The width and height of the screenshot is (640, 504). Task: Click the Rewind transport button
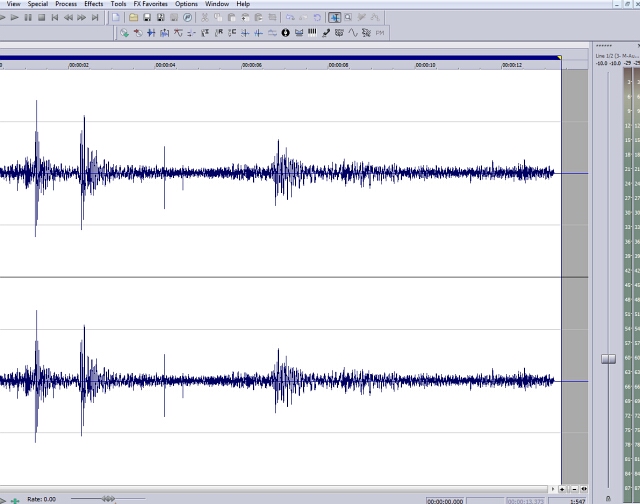(68, 18)
